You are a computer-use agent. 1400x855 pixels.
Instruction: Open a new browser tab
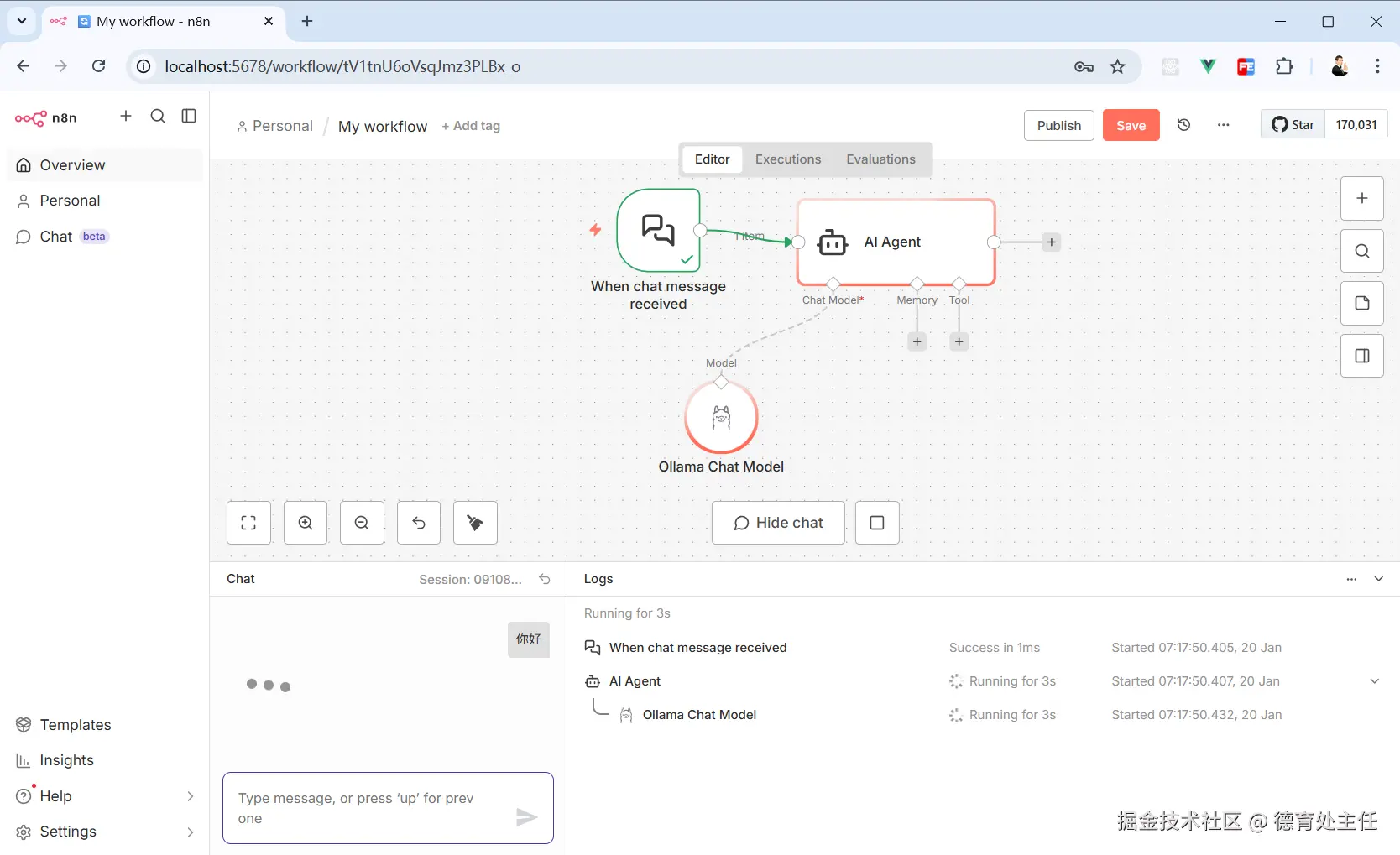pos(307,21)
